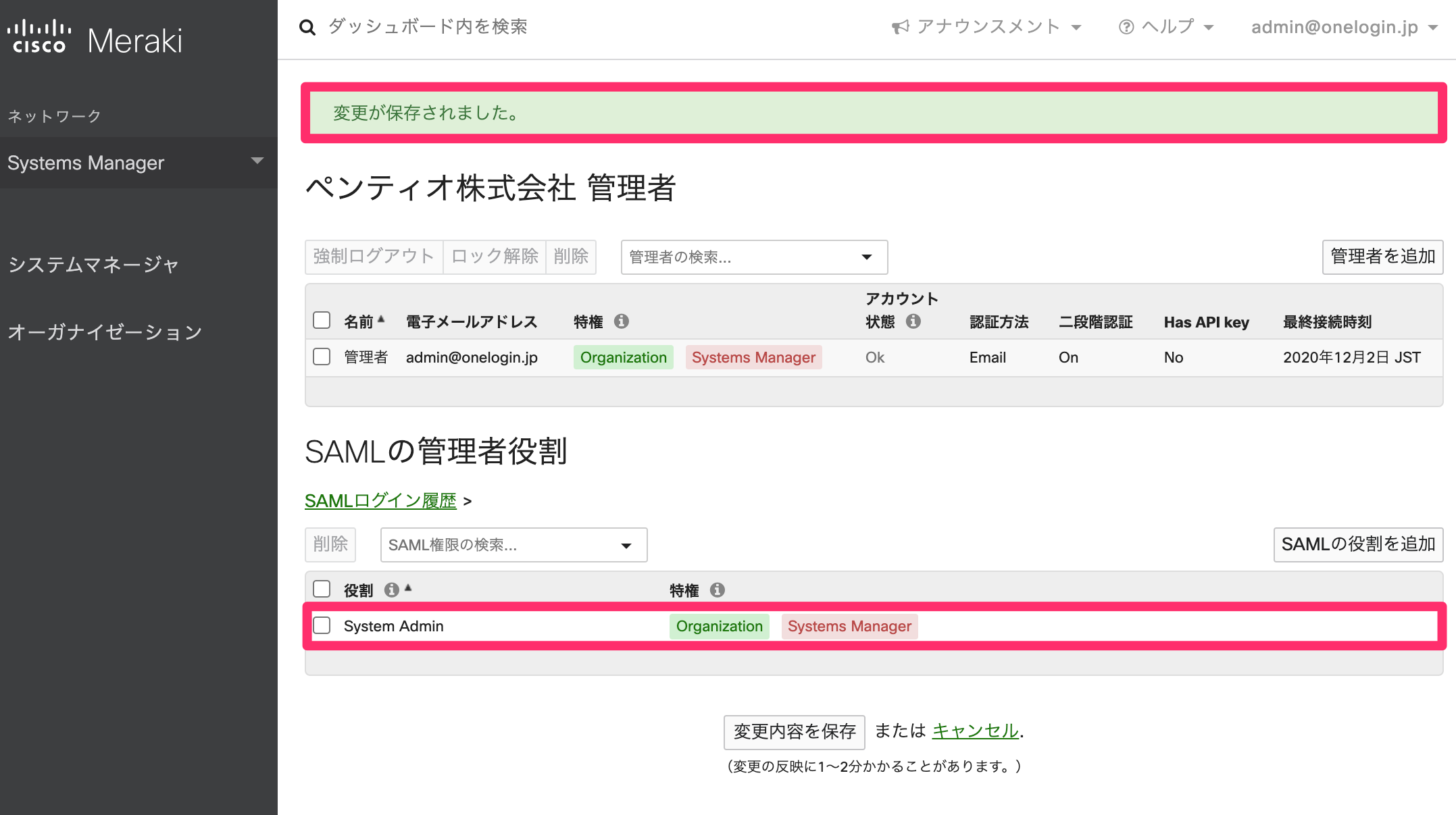Check the System Admin role checkbox

point(322,625)
